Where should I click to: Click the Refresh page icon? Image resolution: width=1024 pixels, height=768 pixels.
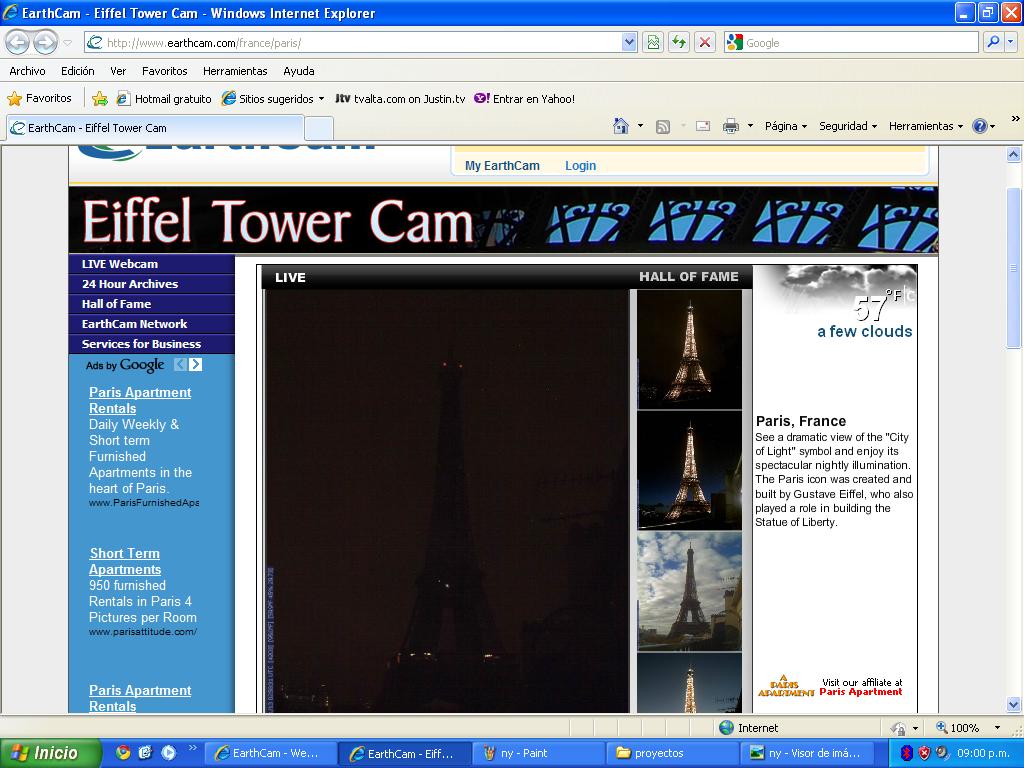(x=679, y=42)
